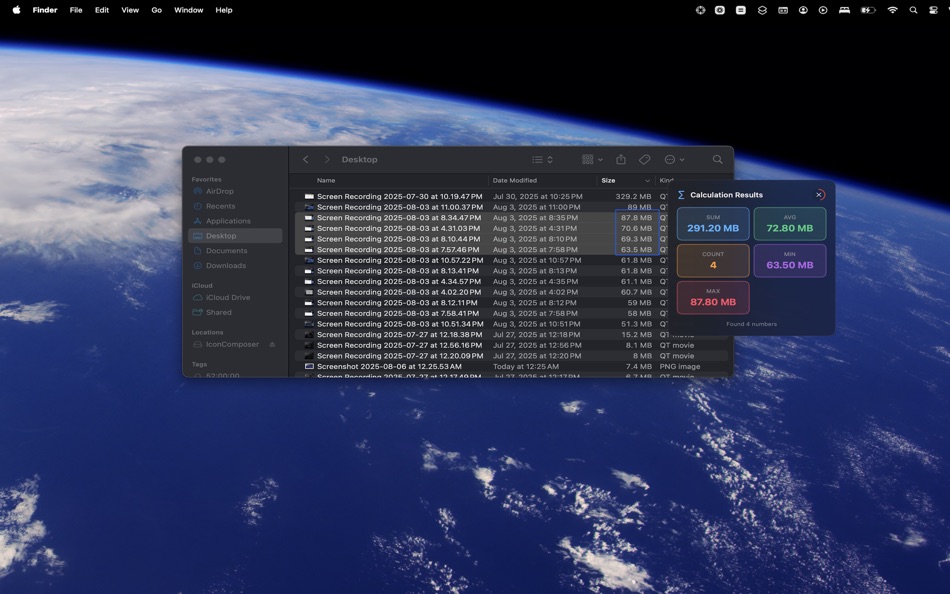
Task: Click the crosshair target menu bar icon
Action: (x=700, y=10)
